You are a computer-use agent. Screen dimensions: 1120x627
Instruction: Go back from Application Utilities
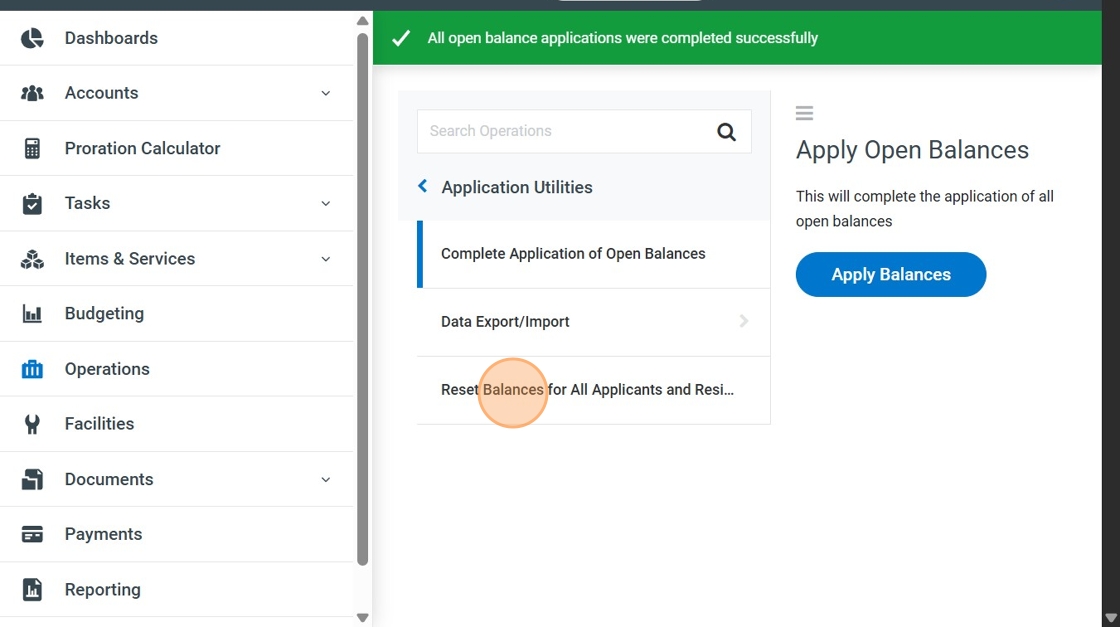[x=423, y=186]
